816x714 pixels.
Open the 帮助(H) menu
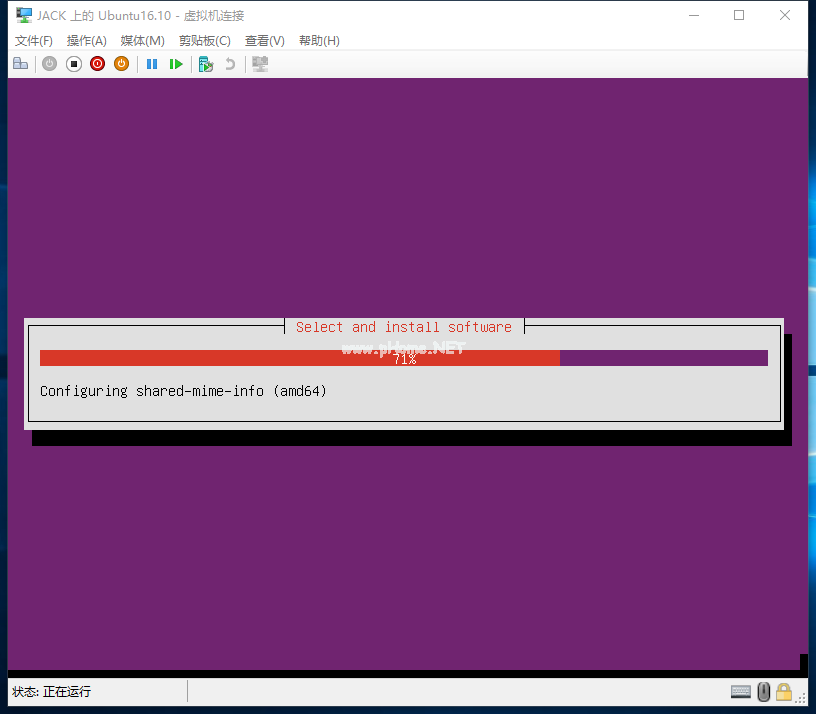point(319,41)
